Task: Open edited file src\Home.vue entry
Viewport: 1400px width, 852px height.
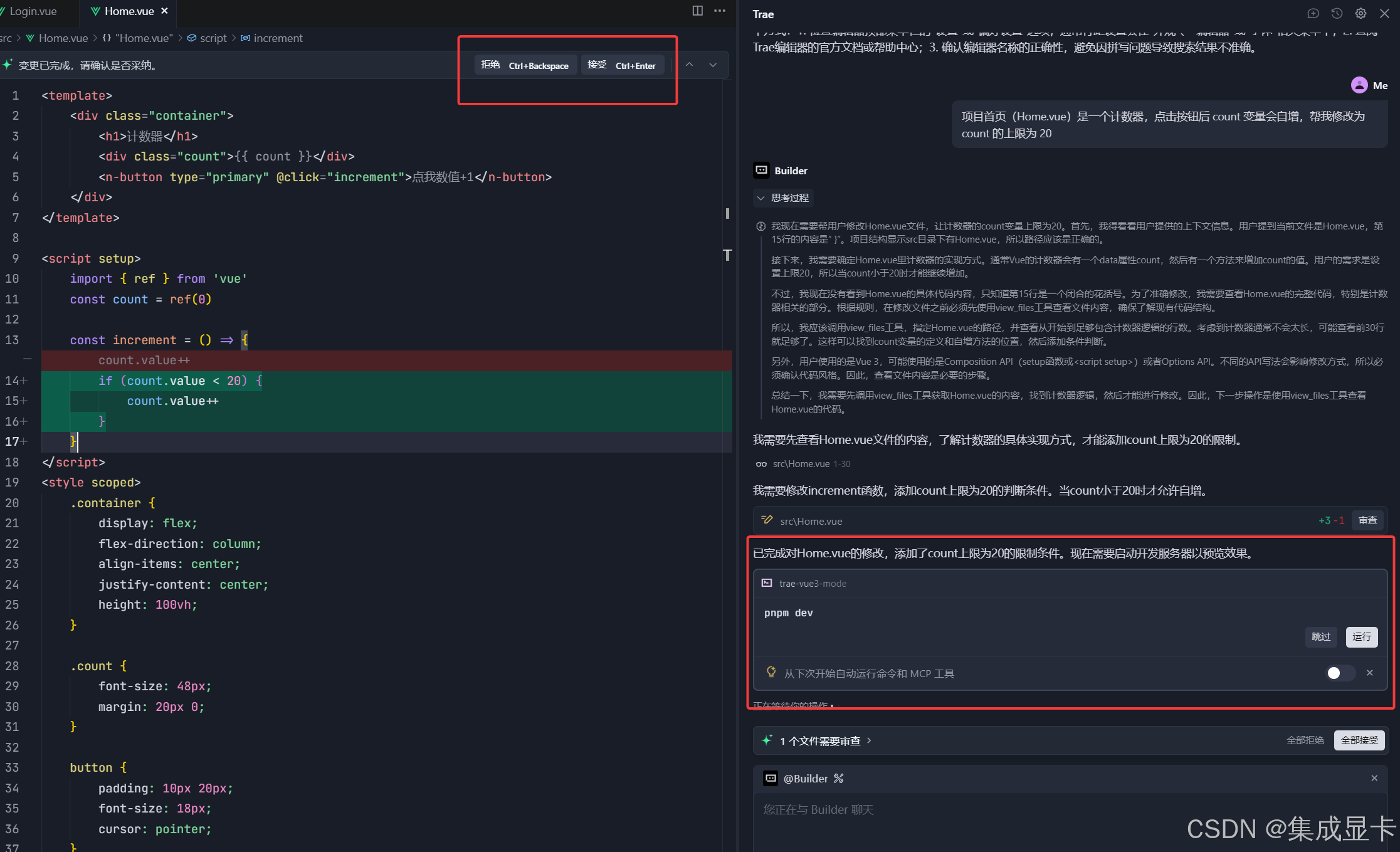Action: click(x=811, y=521)
